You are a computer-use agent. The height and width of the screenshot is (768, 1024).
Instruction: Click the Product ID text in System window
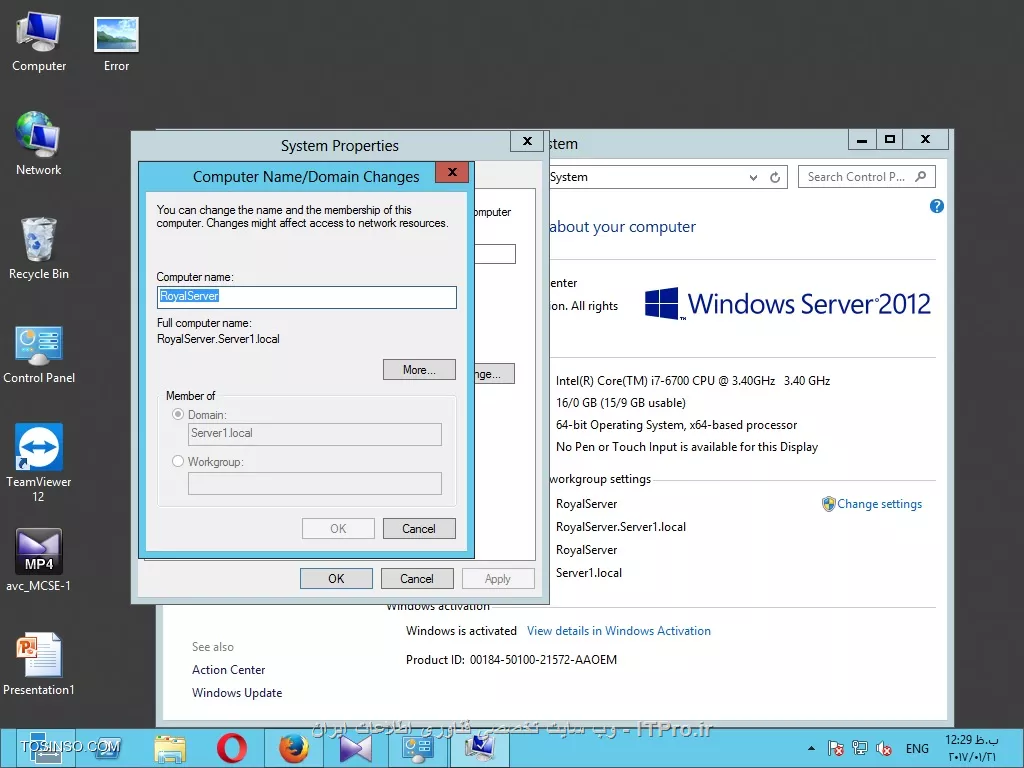(x=511, y=660)
